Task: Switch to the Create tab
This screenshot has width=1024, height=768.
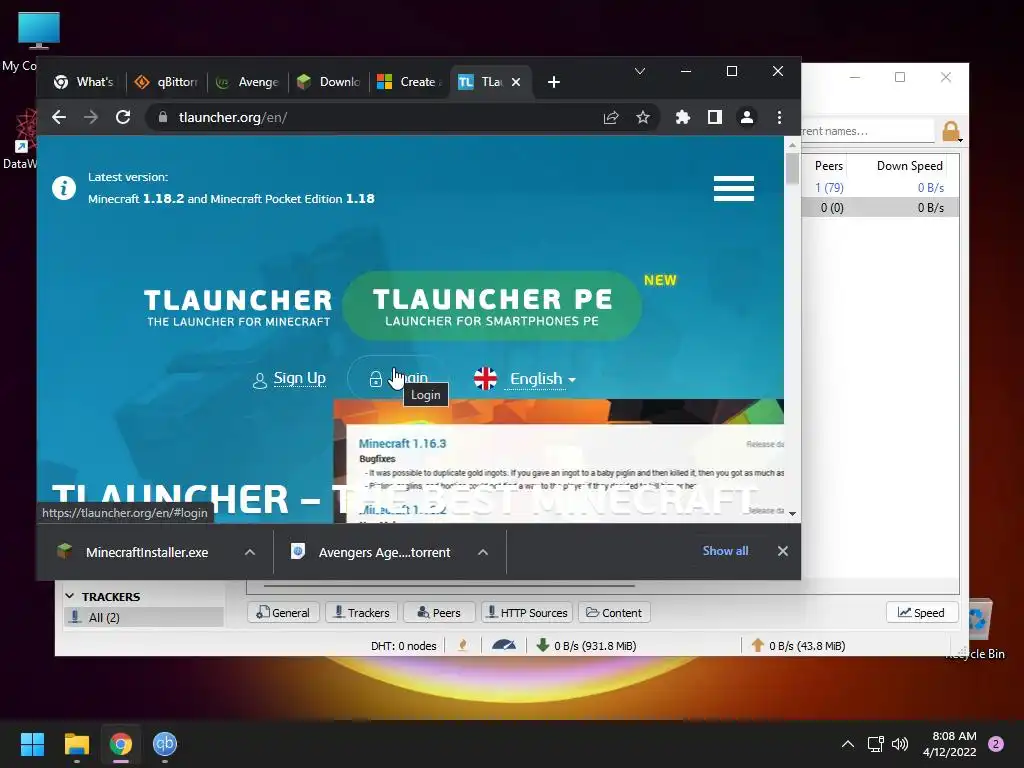Action: [411, 82]
